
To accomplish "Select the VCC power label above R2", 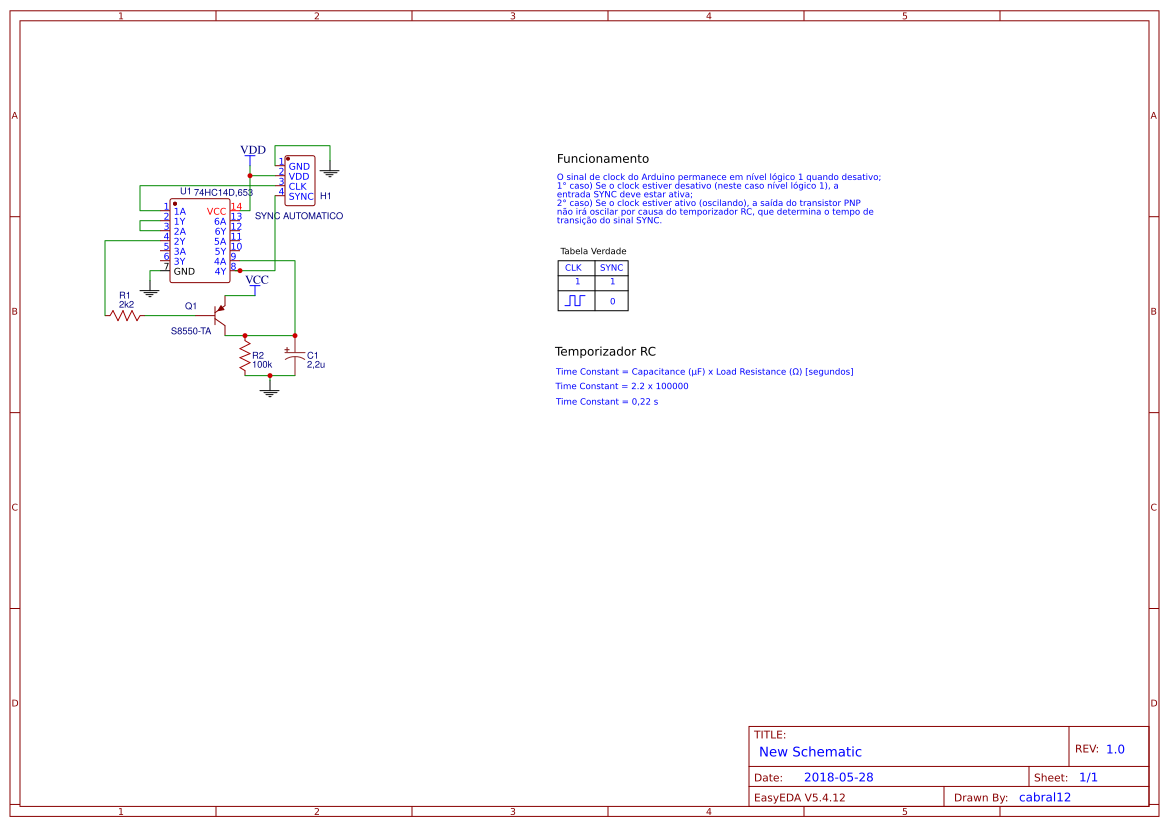I will click(x=257, y=279).
